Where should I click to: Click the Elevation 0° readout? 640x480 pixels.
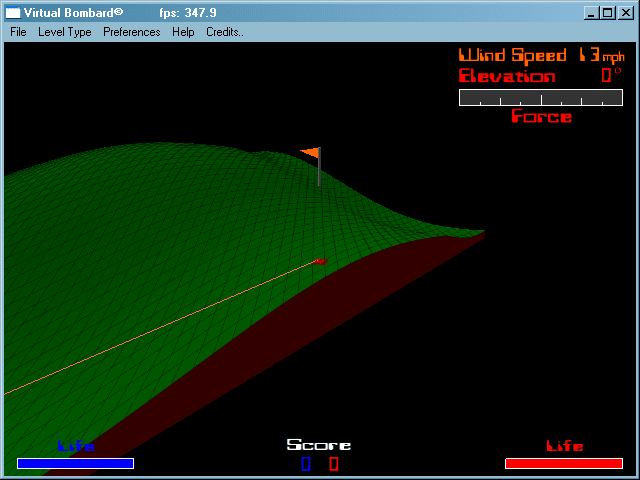tap(540, 76)
